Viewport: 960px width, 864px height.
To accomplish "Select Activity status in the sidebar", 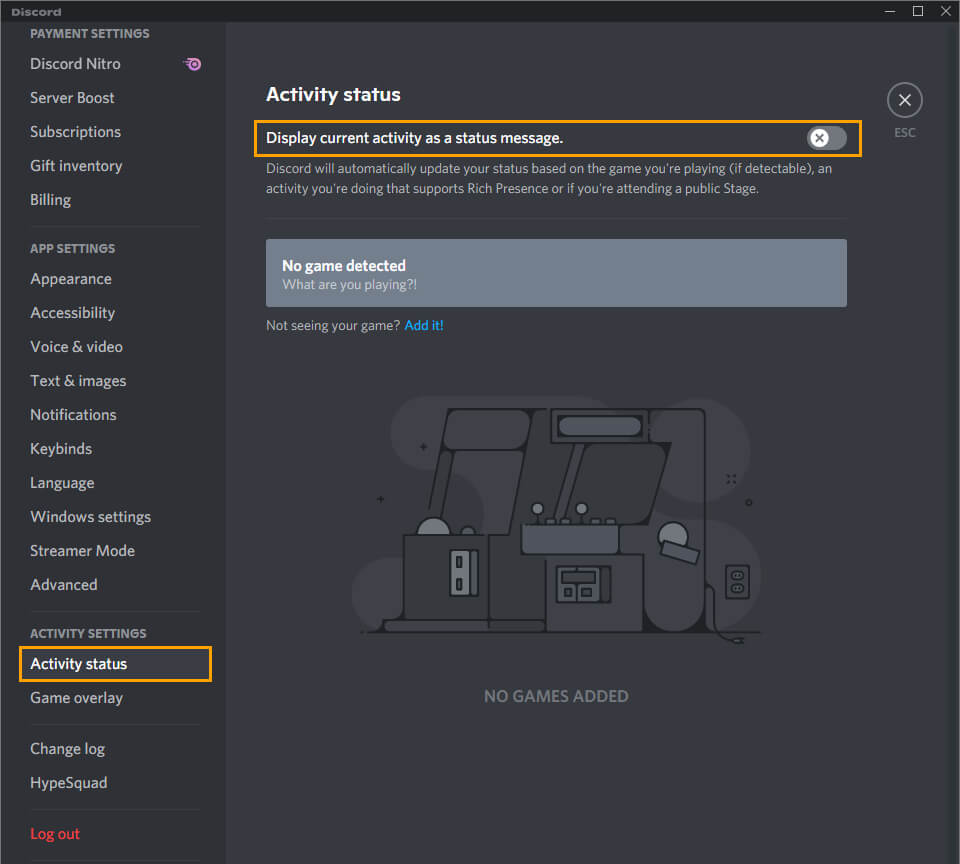I will (x=115, y=664).
